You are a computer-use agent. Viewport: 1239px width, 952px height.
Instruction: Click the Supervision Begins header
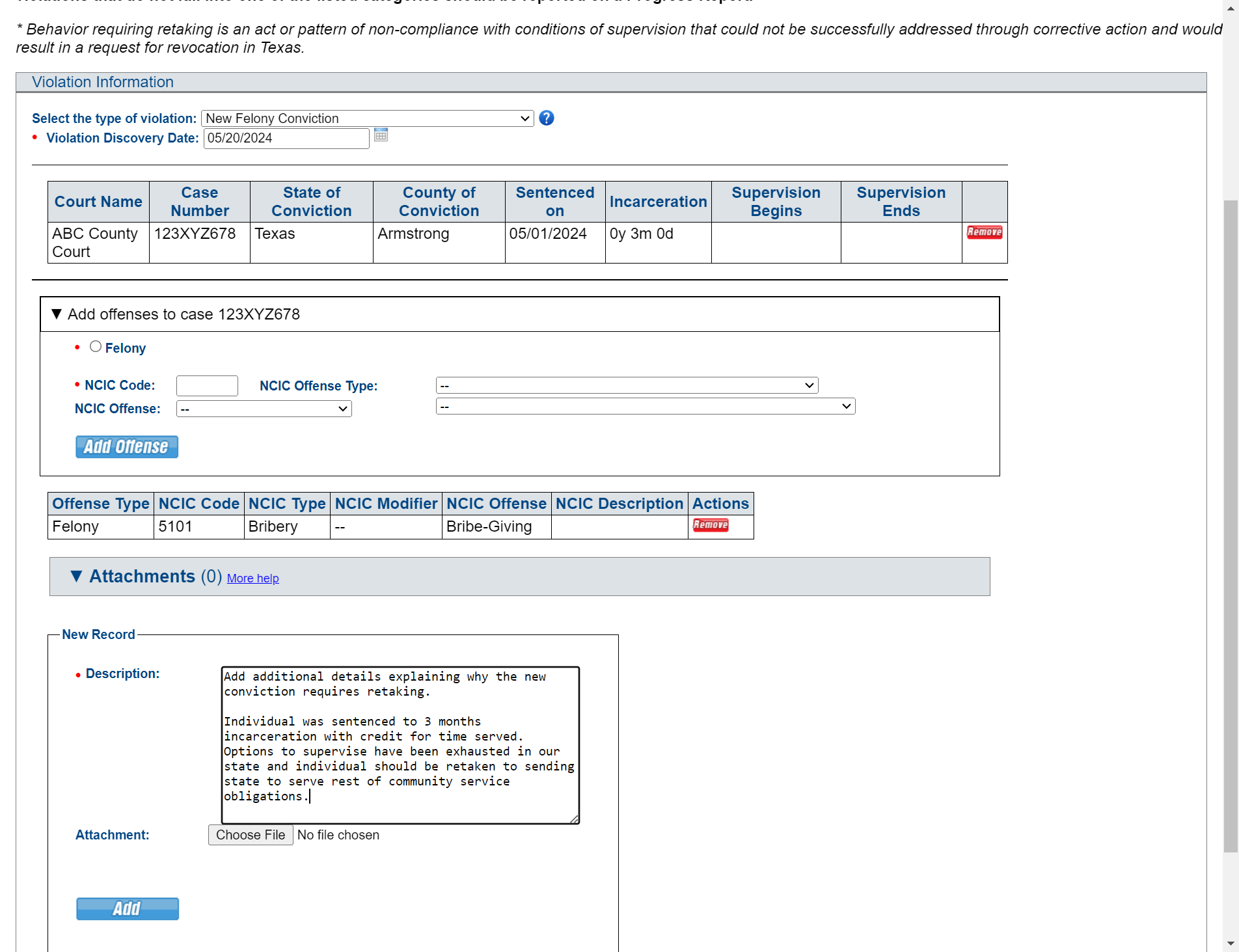[776, 202]
